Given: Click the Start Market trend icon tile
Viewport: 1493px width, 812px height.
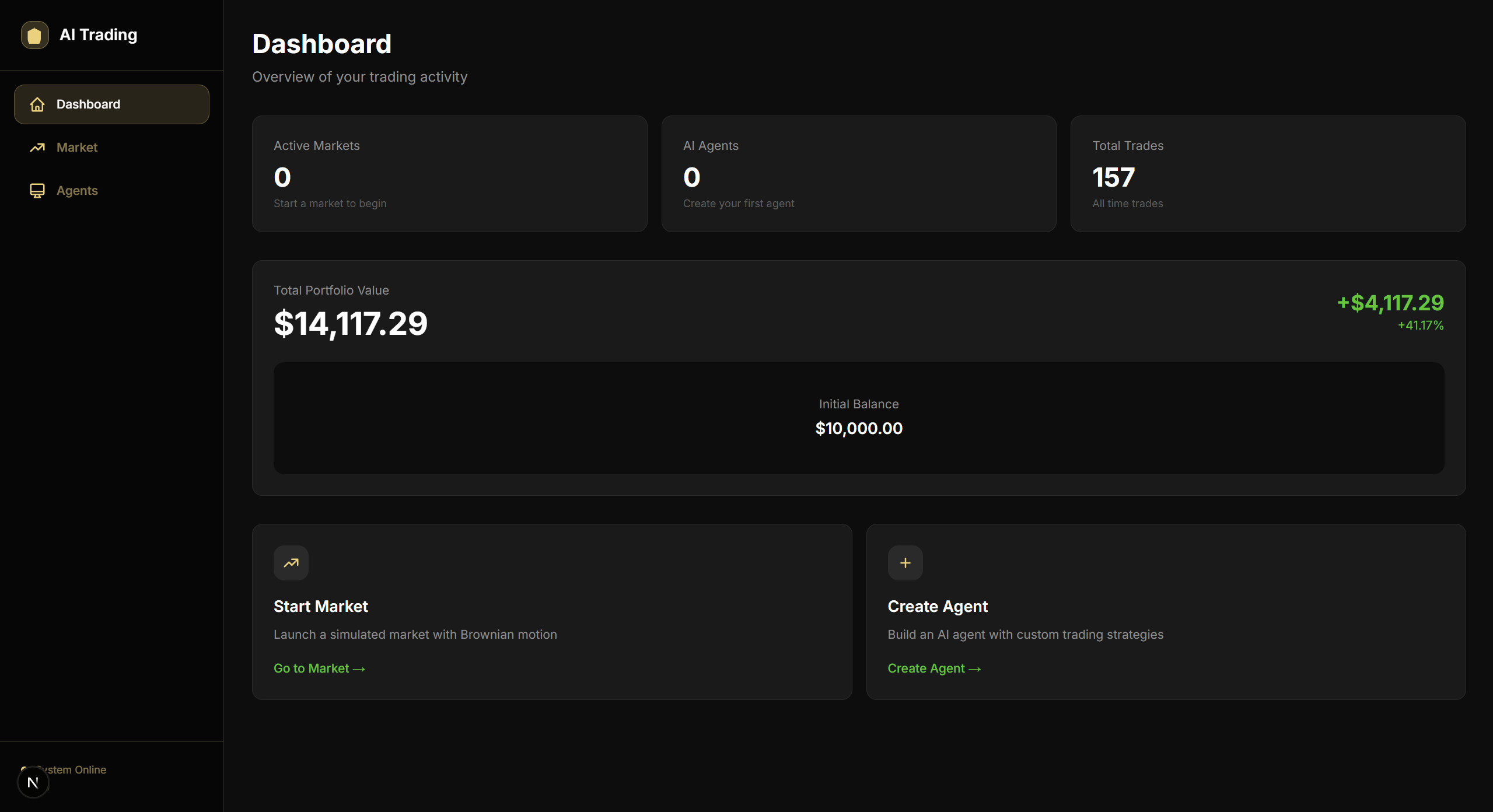Looking at the screenshot, I should point(291,563).
